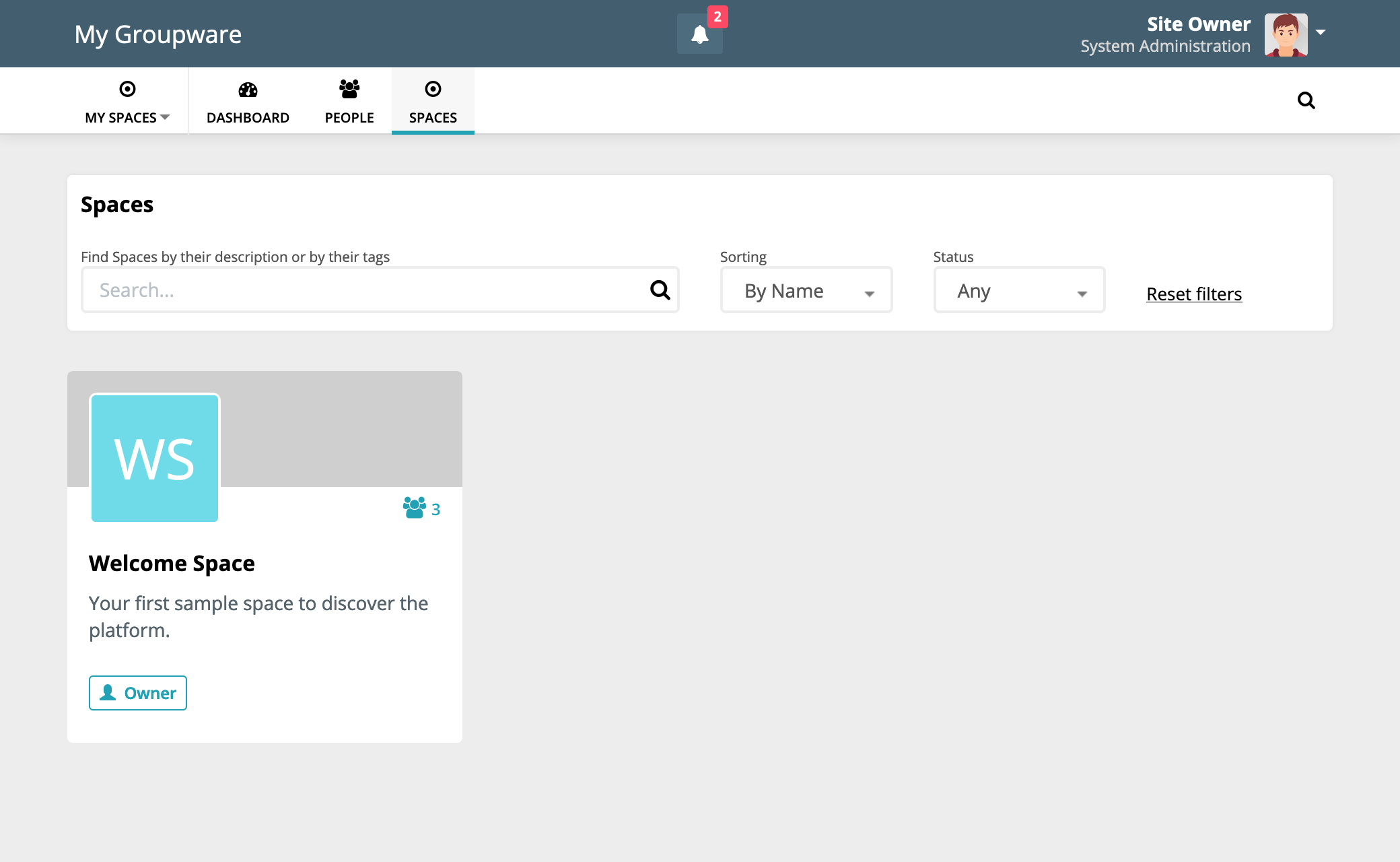Click the Owner membership button

(138, 693)
